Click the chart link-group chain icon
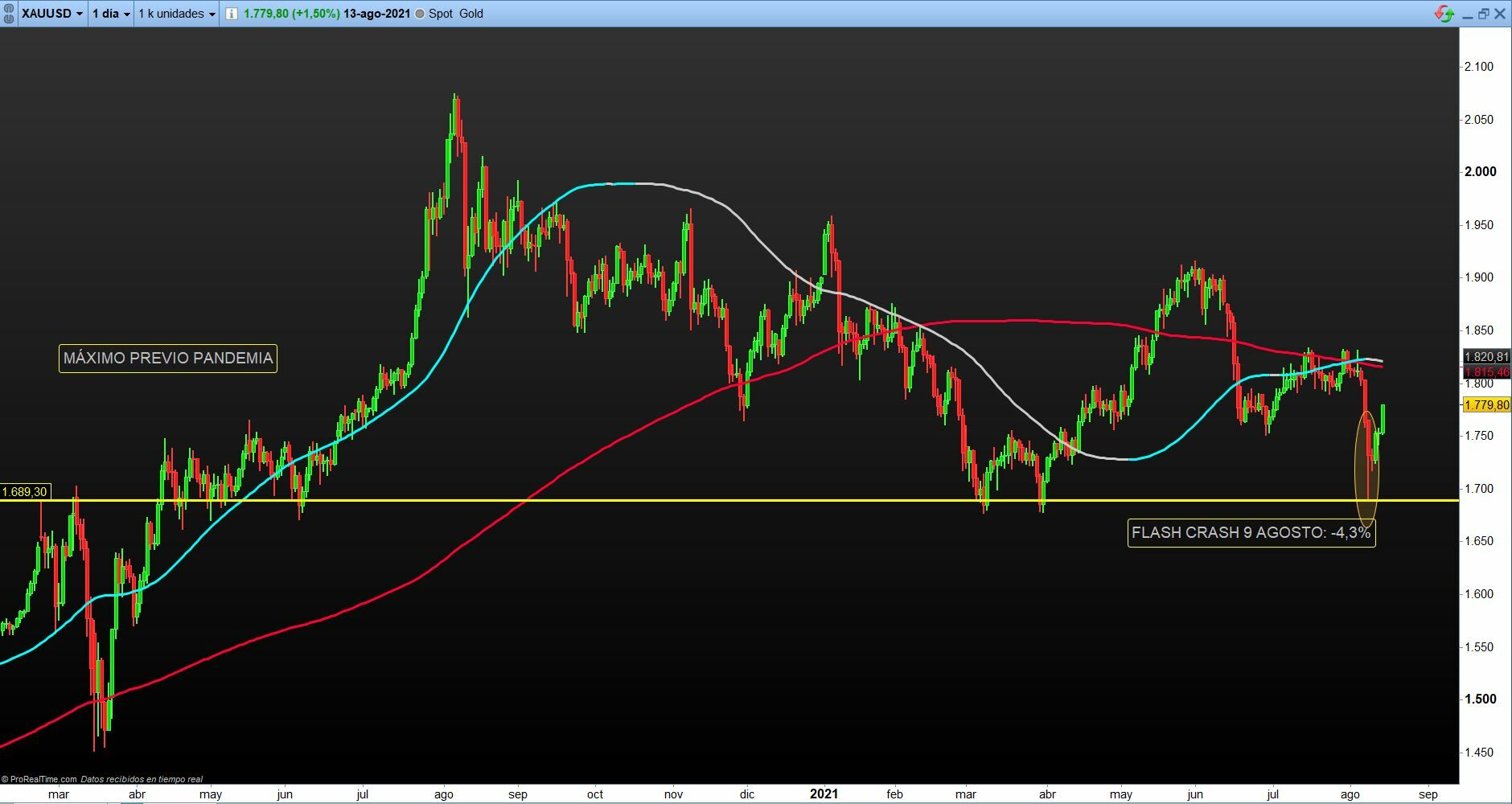 (9, 14)
